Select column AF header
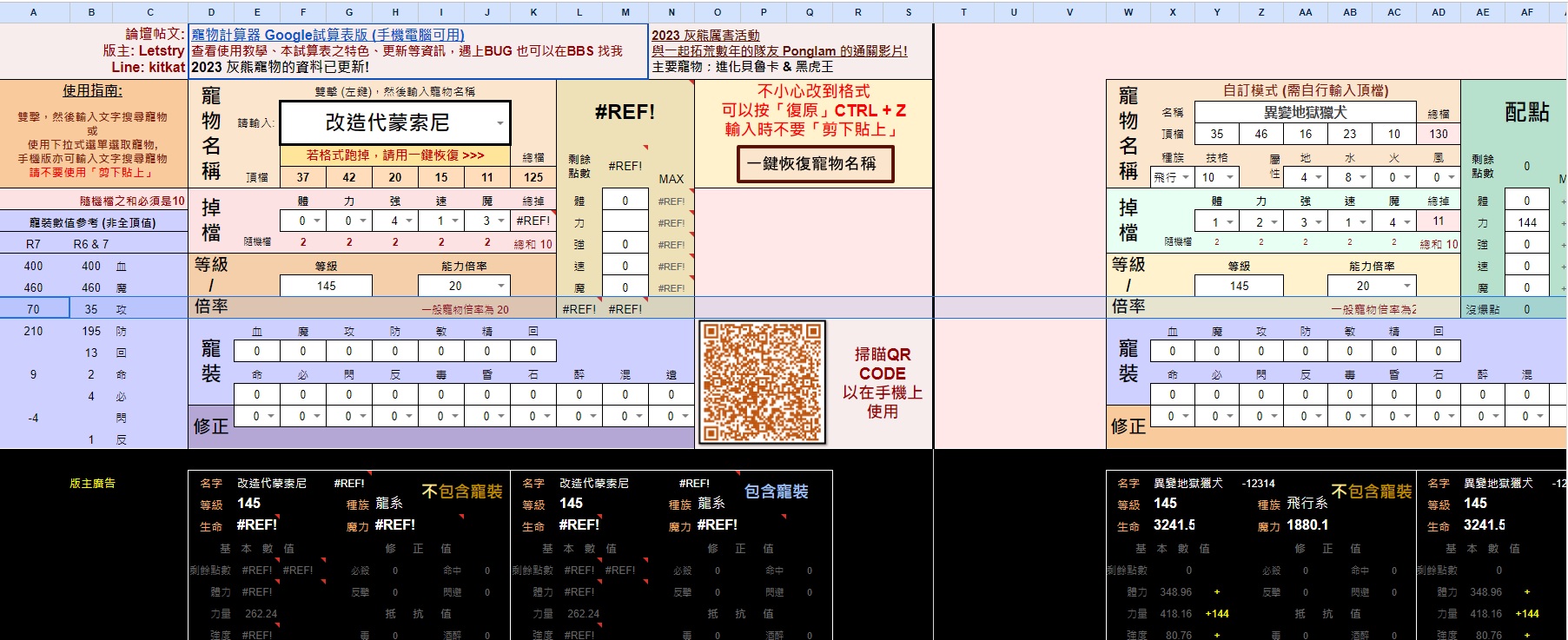1568x640 pixels. point(1527,12)
